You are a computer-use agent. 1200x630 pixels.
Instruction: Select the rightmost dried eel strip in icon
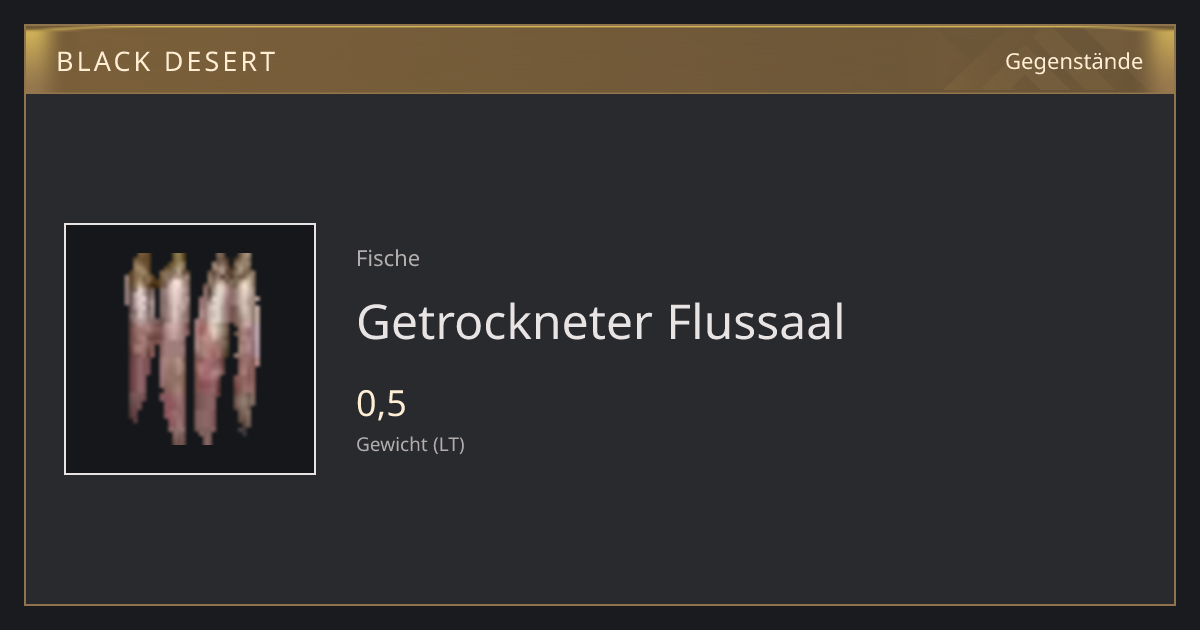click(x=245, y=340)
